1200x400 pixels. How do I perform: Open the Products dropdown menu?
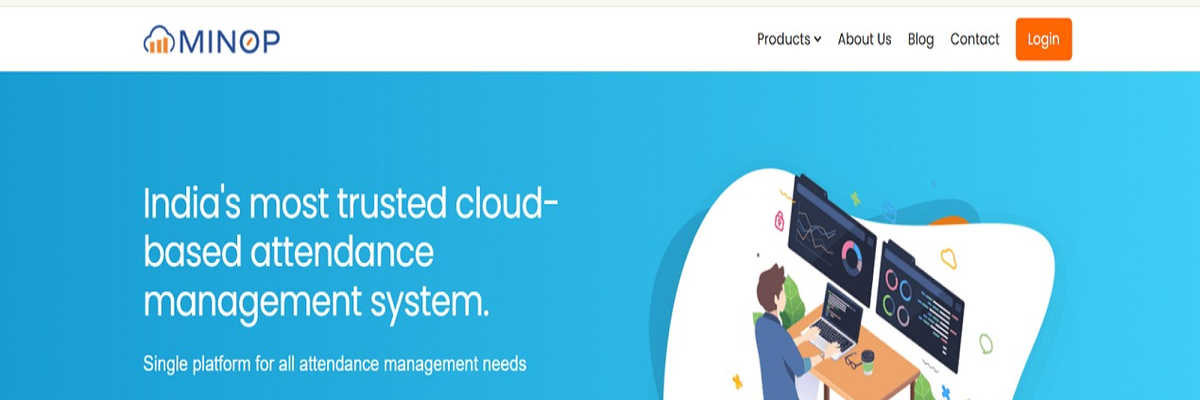(783, 40)
